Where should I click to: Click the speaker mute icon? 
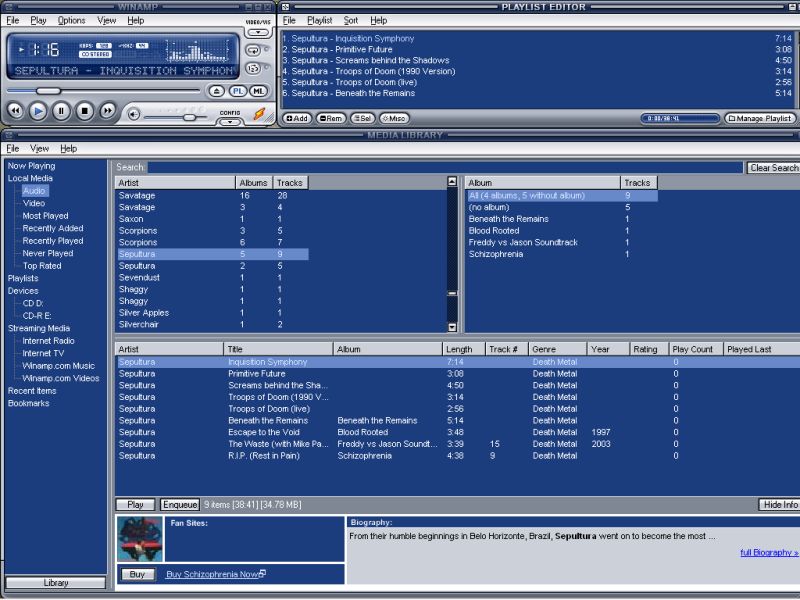pos(134,115)
